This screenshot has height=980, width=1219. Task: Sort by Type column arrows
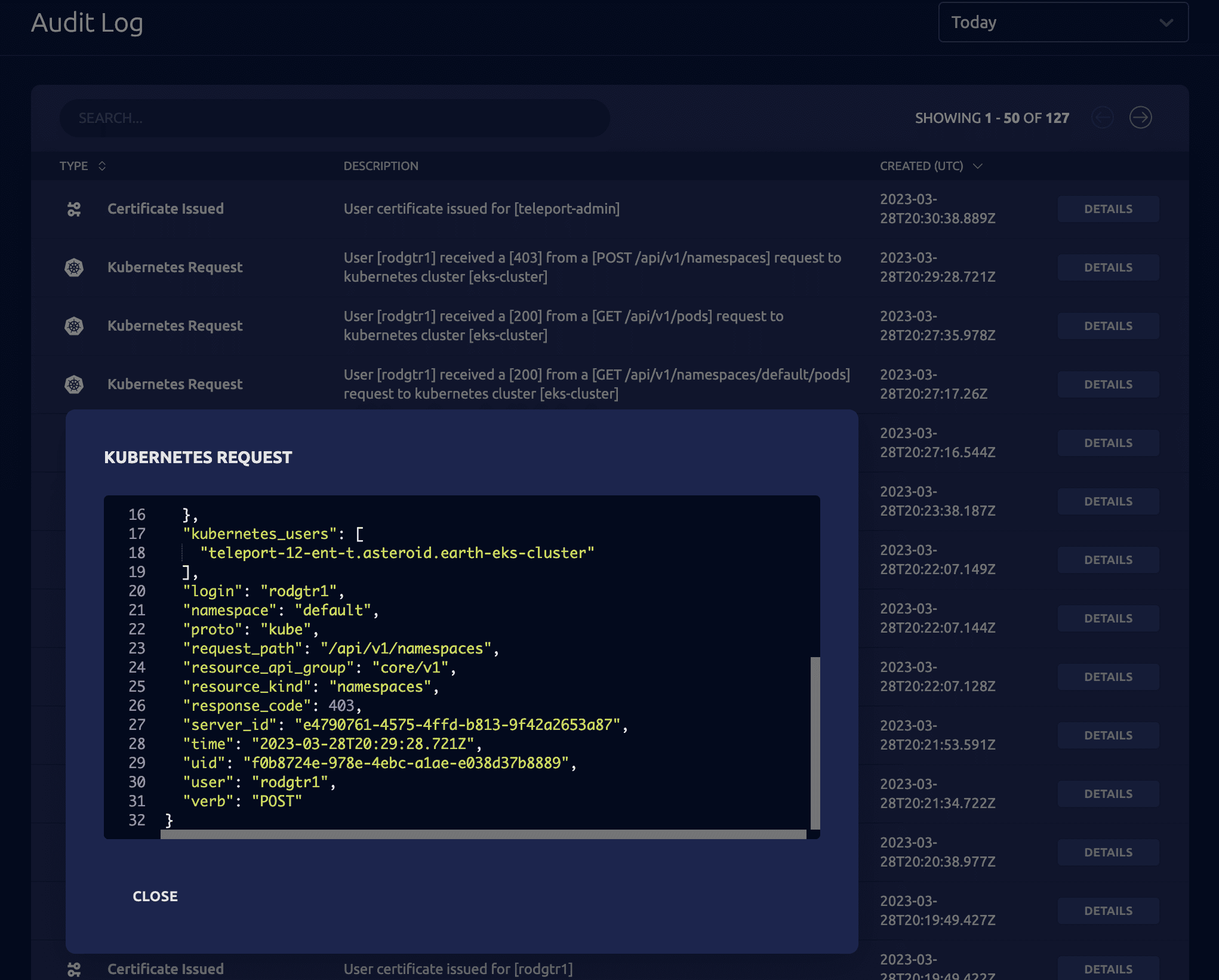tap(102, 166)
